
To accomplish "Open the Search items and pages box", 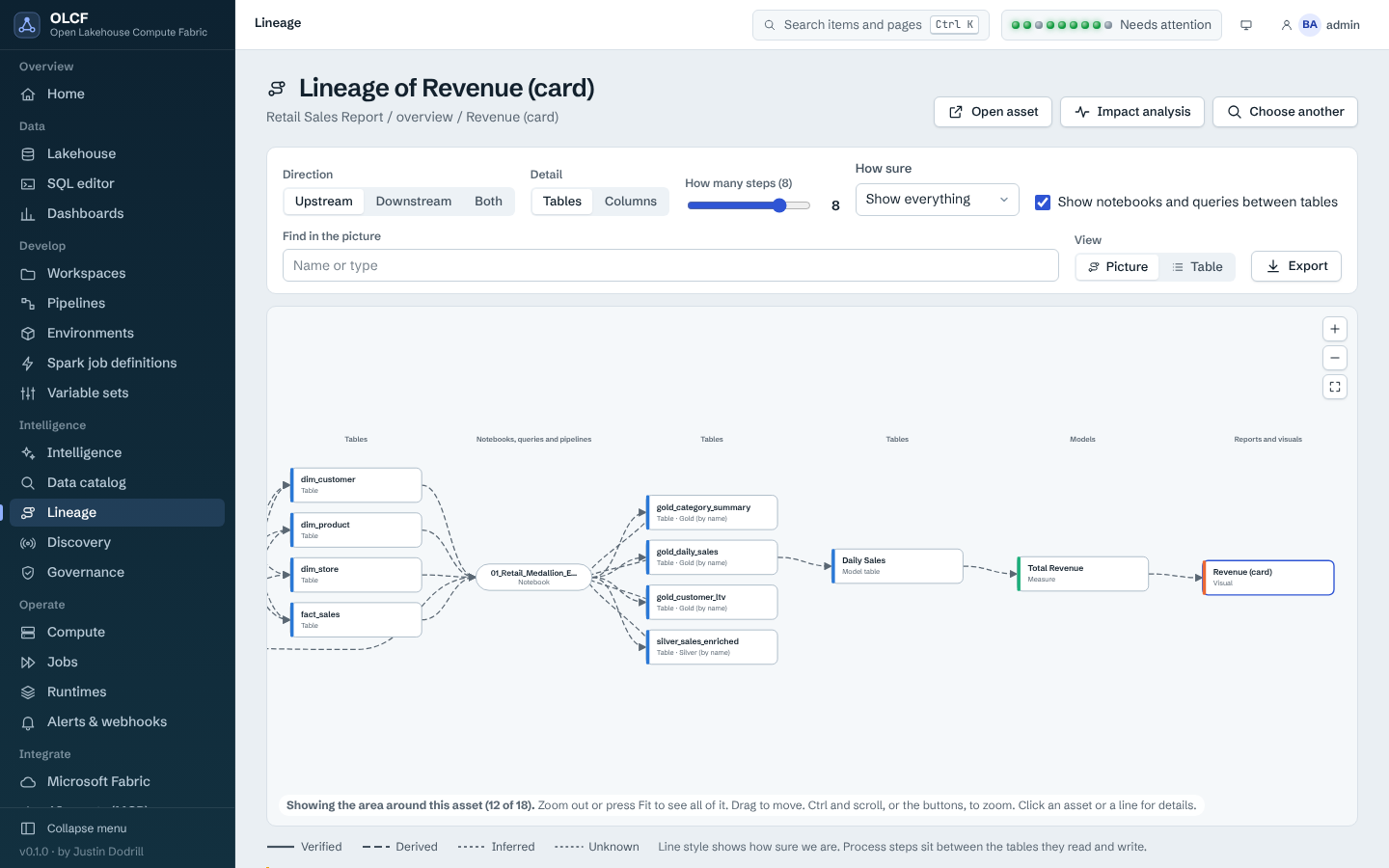I will [x=871, y=25].
